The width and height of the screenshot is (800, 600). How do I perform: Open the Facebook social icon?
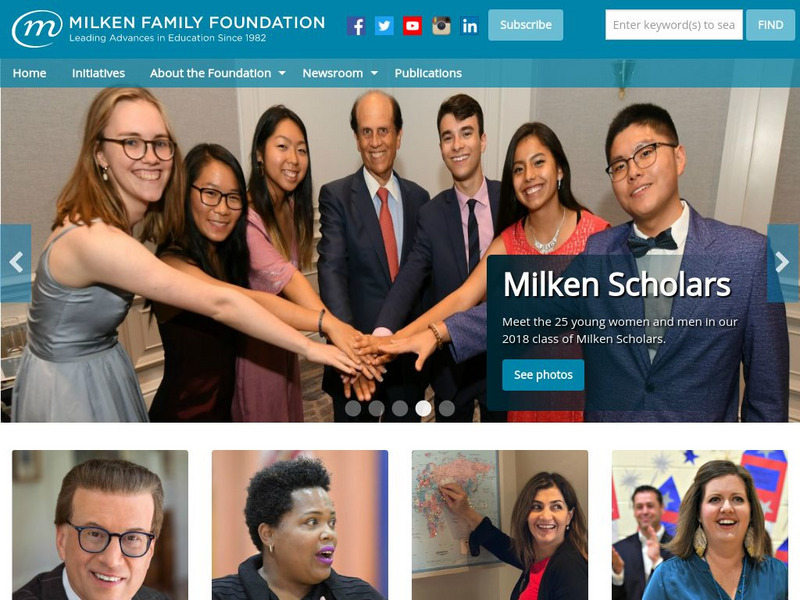point(356,26)
